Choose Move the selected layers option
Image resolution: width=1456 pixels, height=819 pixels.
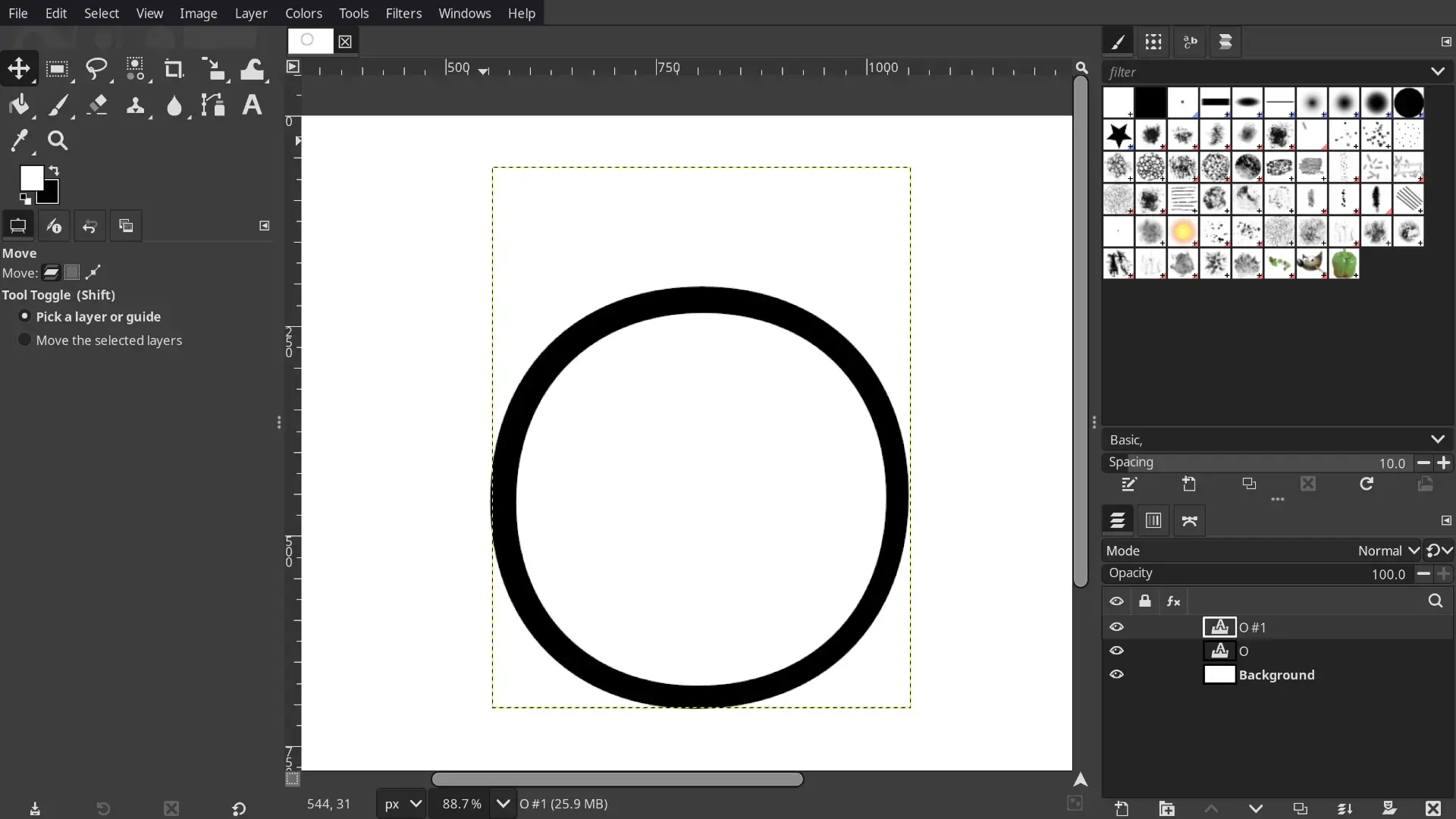click(25, 340)
